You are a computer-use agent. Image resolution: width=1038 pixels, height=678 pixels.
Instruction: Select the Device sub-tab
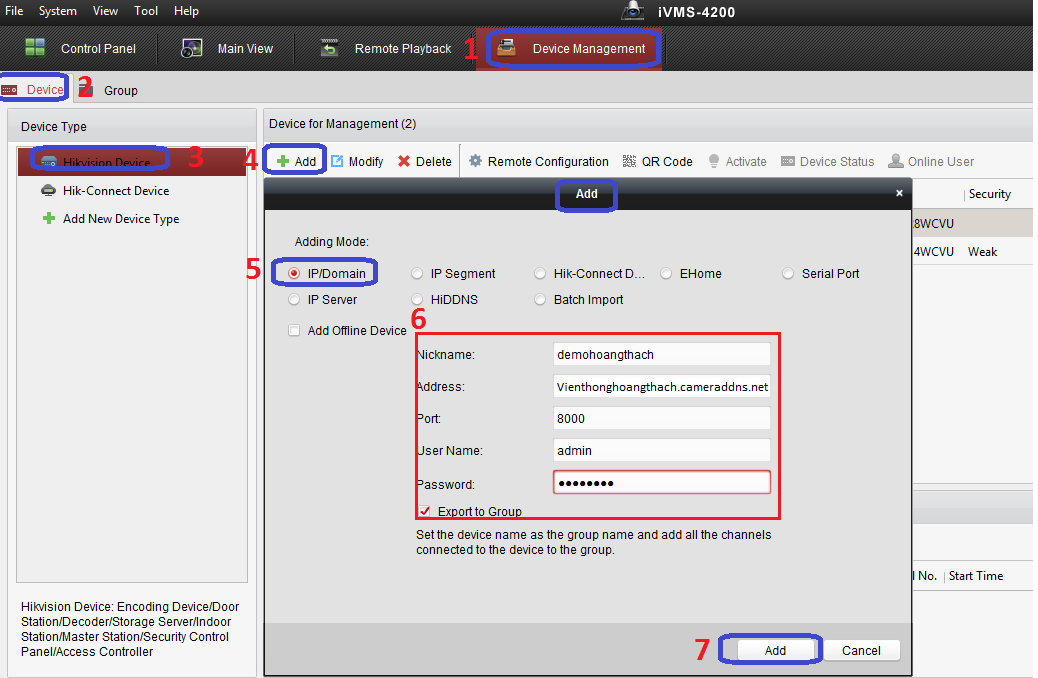pyautogui.click(x=33, y=89)
